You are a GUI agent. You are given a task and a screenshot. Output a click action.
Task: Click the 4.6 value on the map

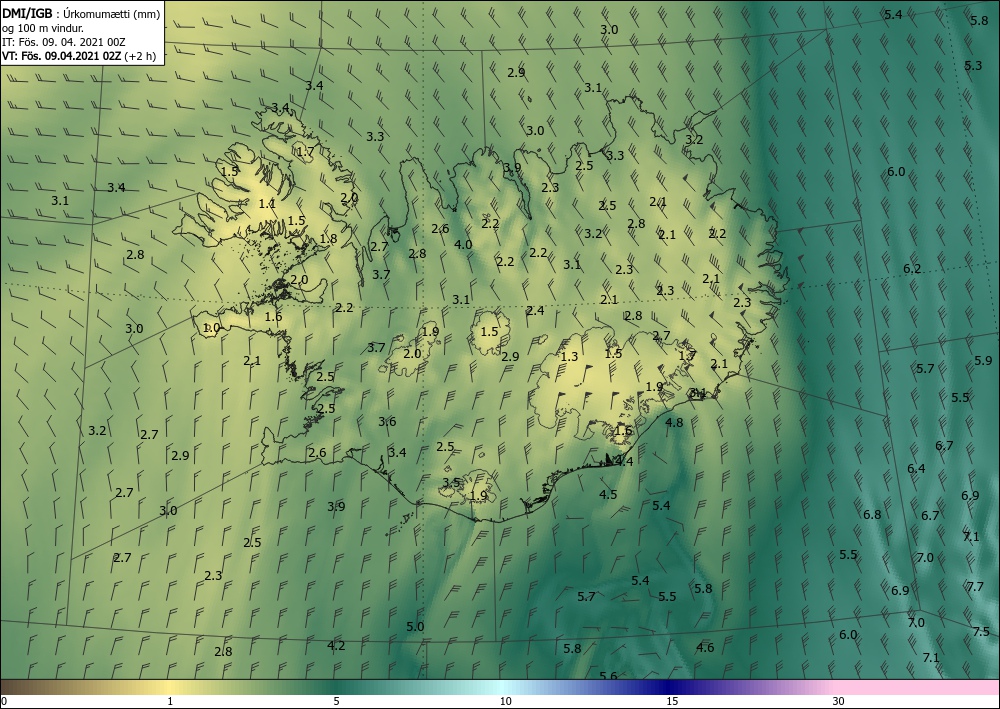(705, 648)
